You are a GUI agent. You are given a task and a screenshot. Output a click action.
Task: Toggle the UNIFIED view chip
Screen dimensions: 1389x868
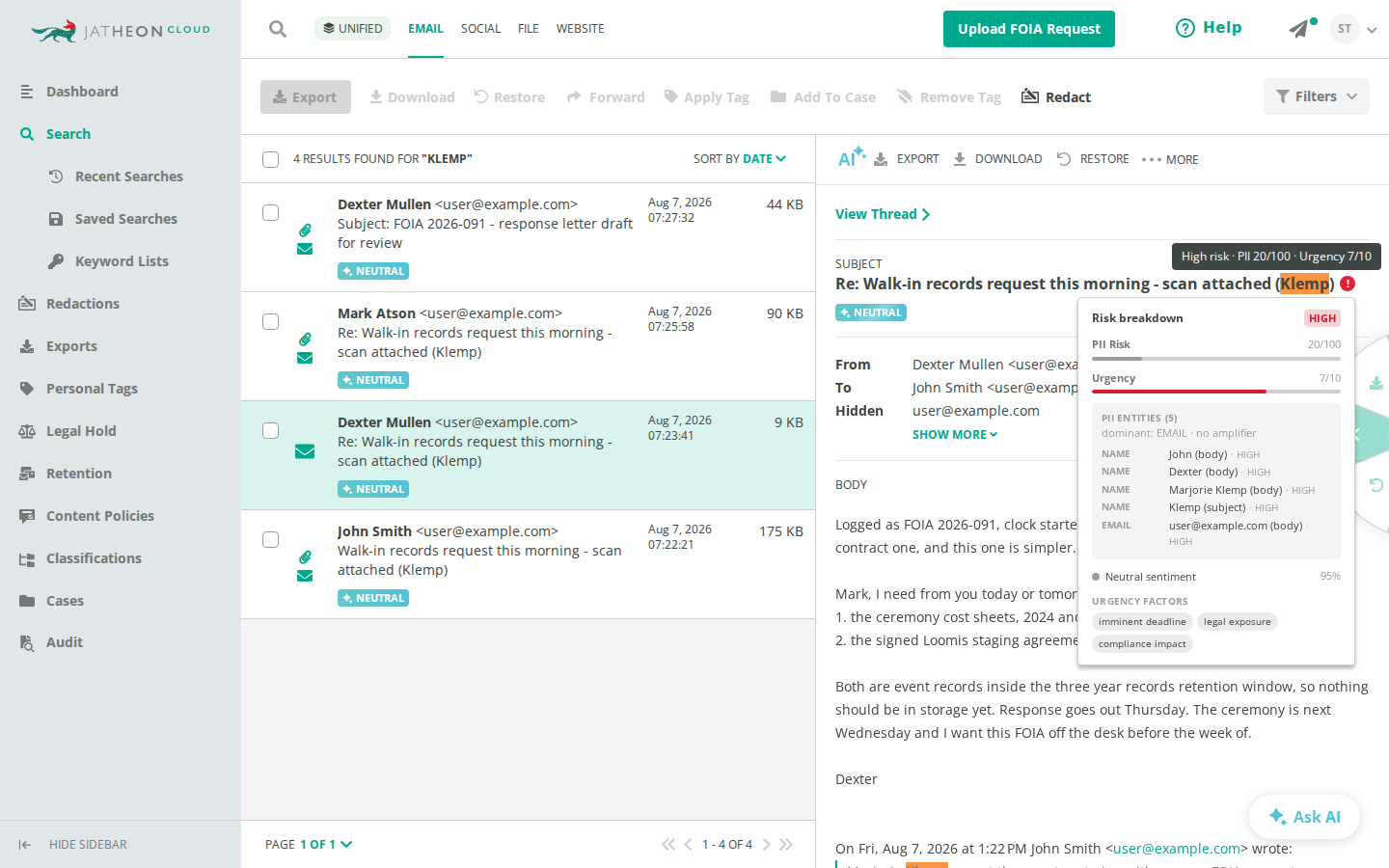352,28
